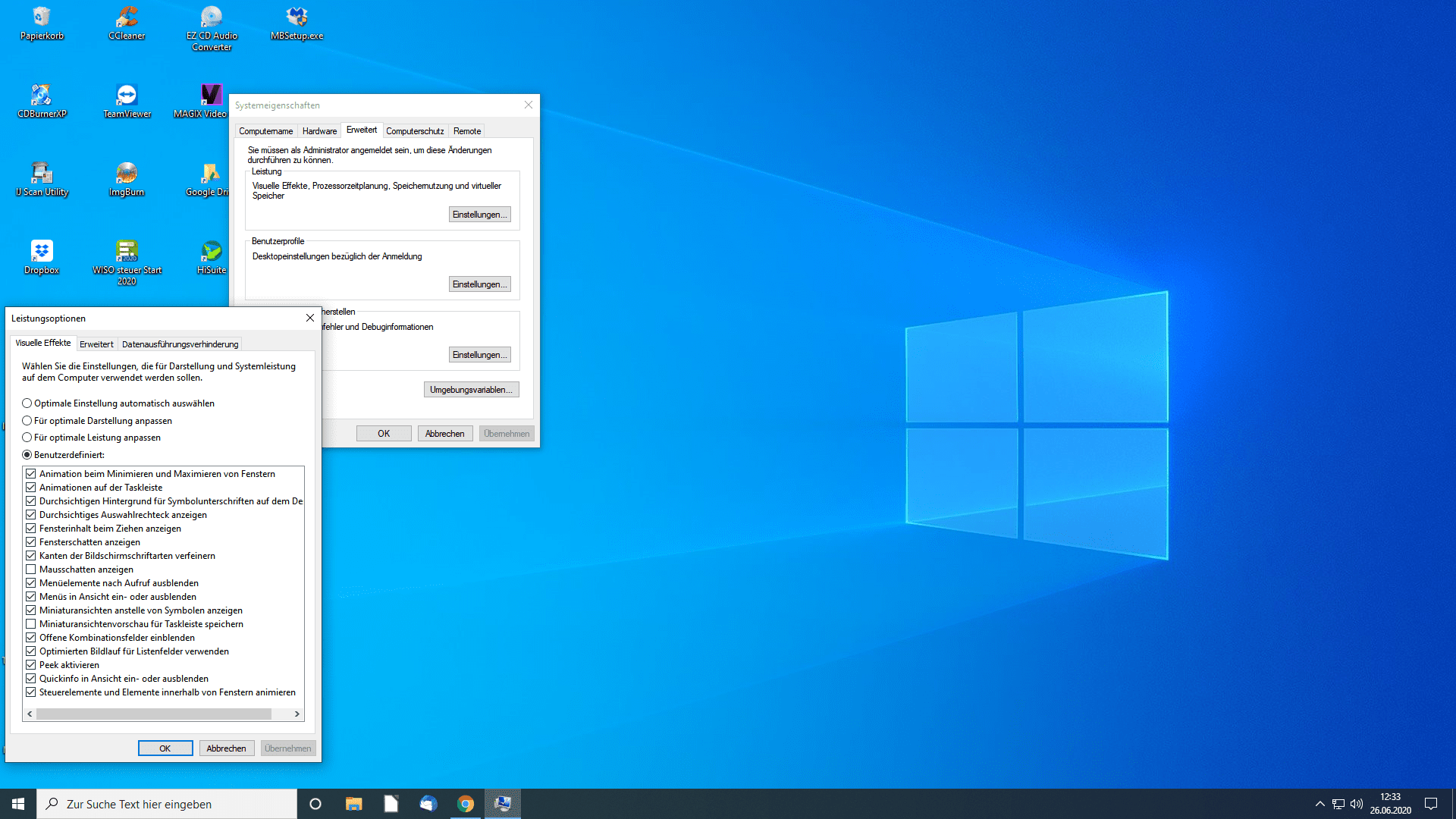The height and width of the screenshot is (819, 1456).
Task: Switch to Erweitert tab in Leistungsoptionen
Action: click(96, 344)
